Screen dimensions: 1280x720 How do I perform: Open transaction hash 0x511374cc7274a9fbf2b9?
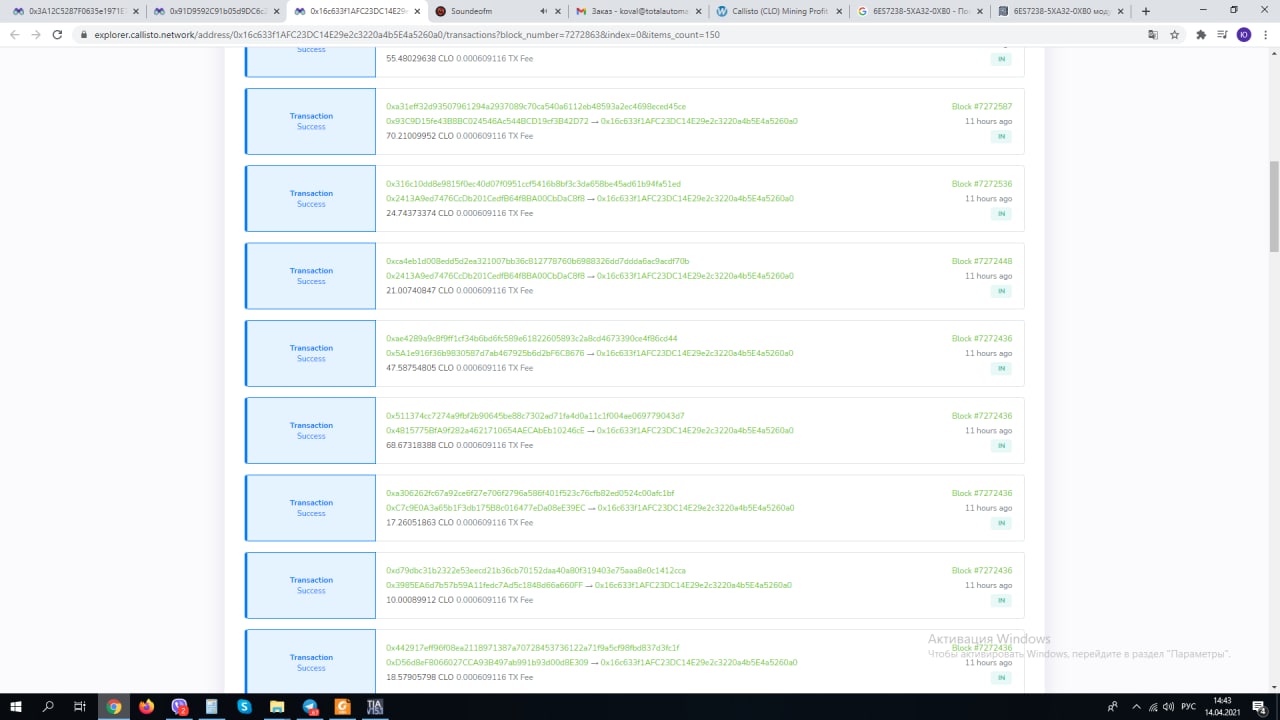[535, 416]
